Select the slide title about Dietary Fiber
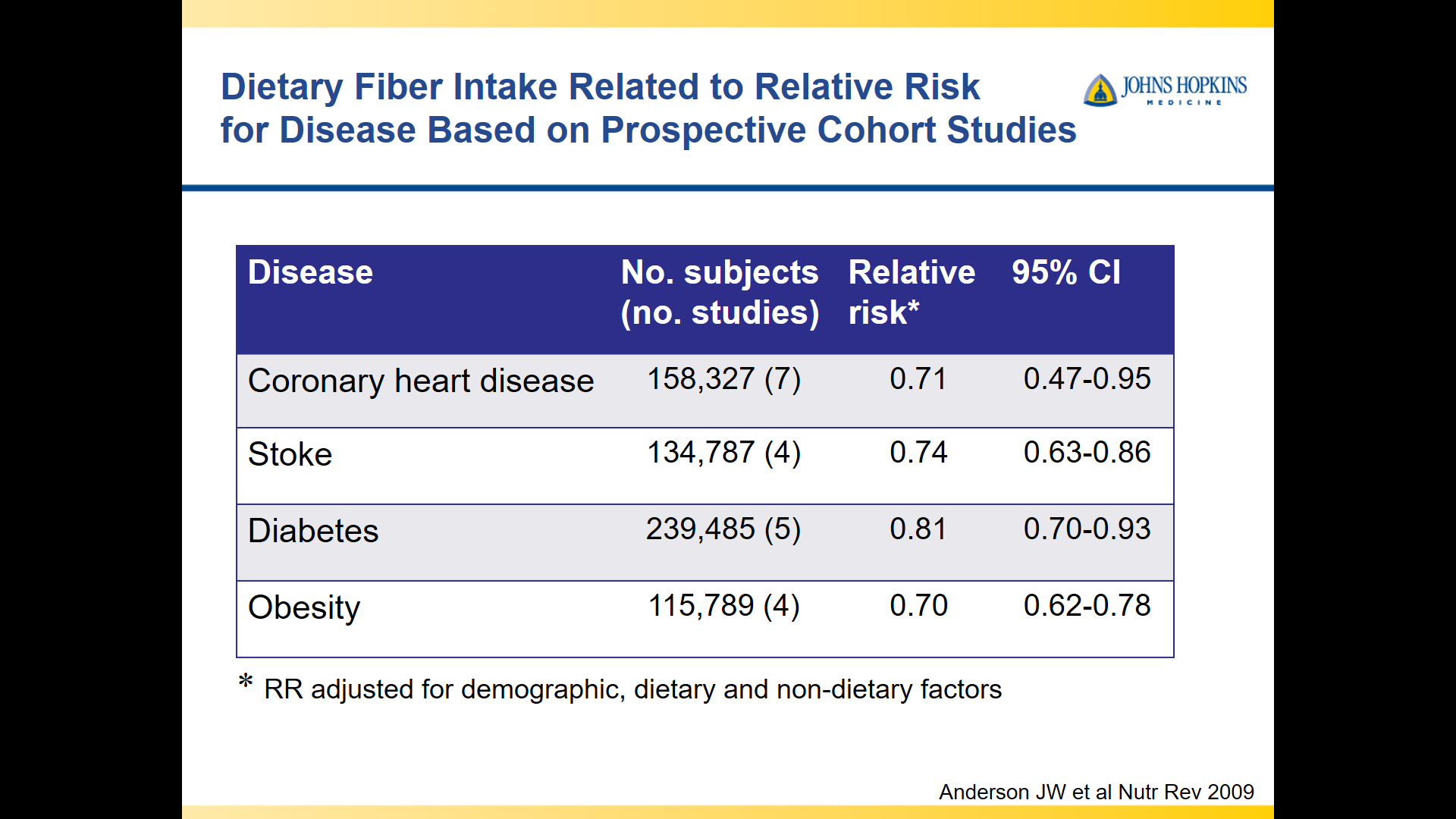Image resolution: width=1456 pixels, height=819 pixels. tap(648, 108)
